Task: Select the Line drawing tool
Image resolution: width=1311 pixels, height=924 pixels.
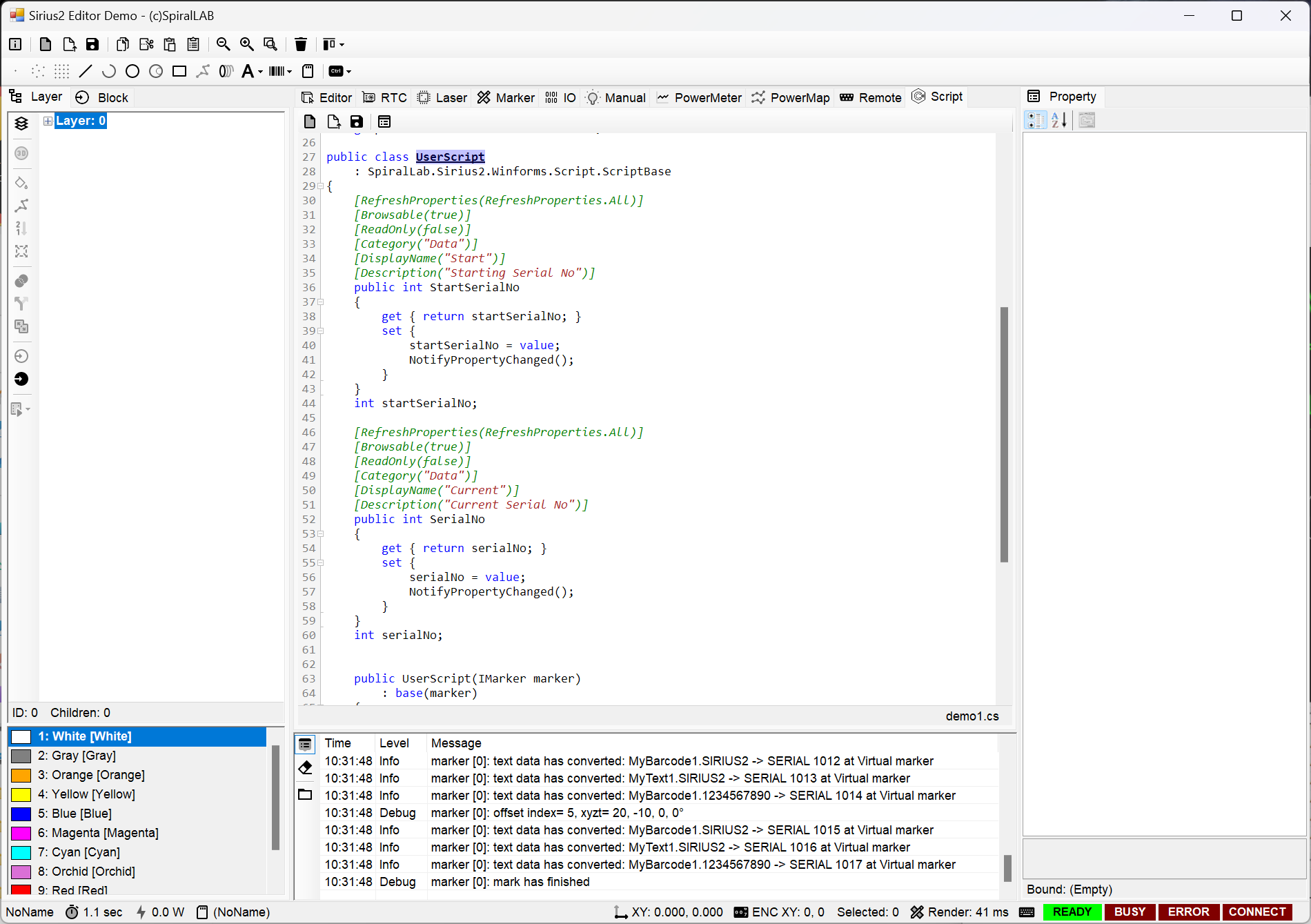Action: coord(86,71)
